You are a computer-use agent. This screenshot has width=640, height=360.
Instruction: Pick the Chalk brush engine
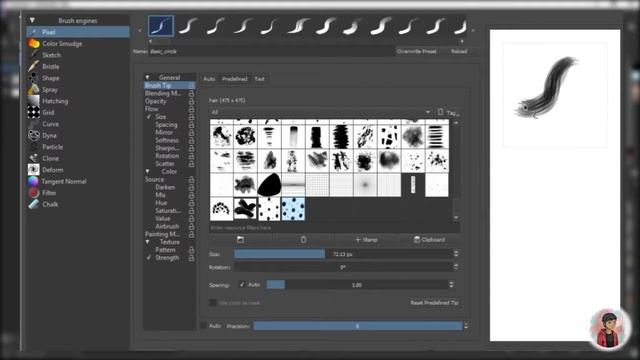[x=78, y=204]
